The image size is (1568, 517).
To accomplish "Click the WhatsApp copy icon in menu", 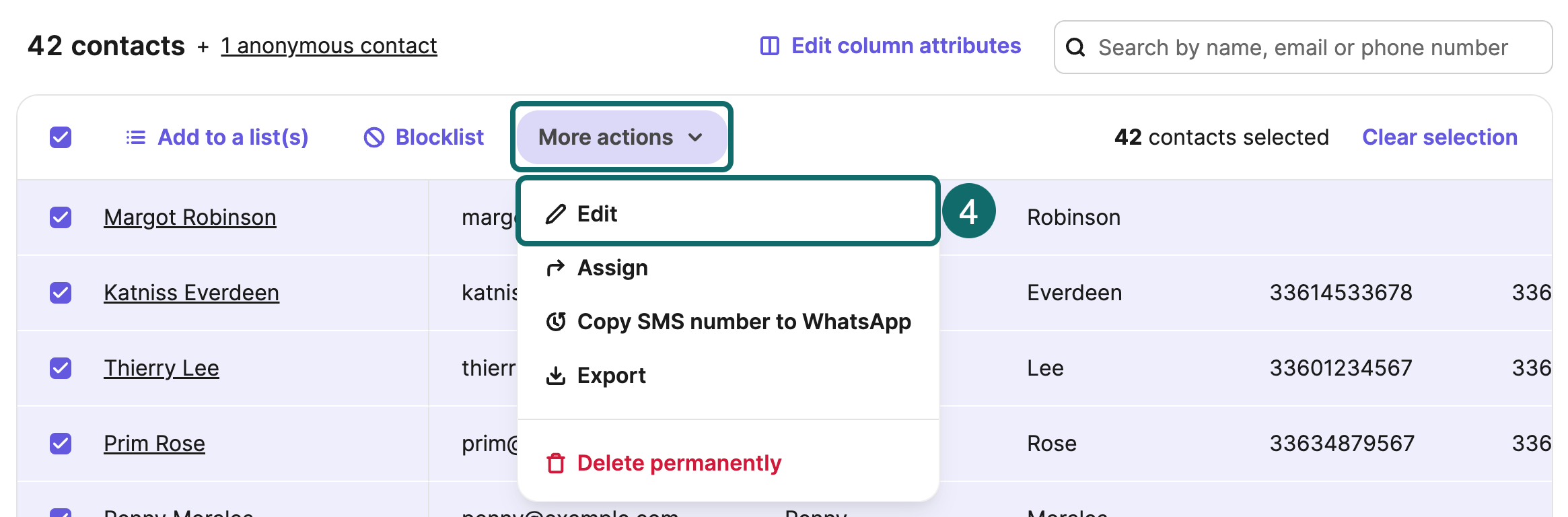I will pyautogui.click(x=555, y=322).
